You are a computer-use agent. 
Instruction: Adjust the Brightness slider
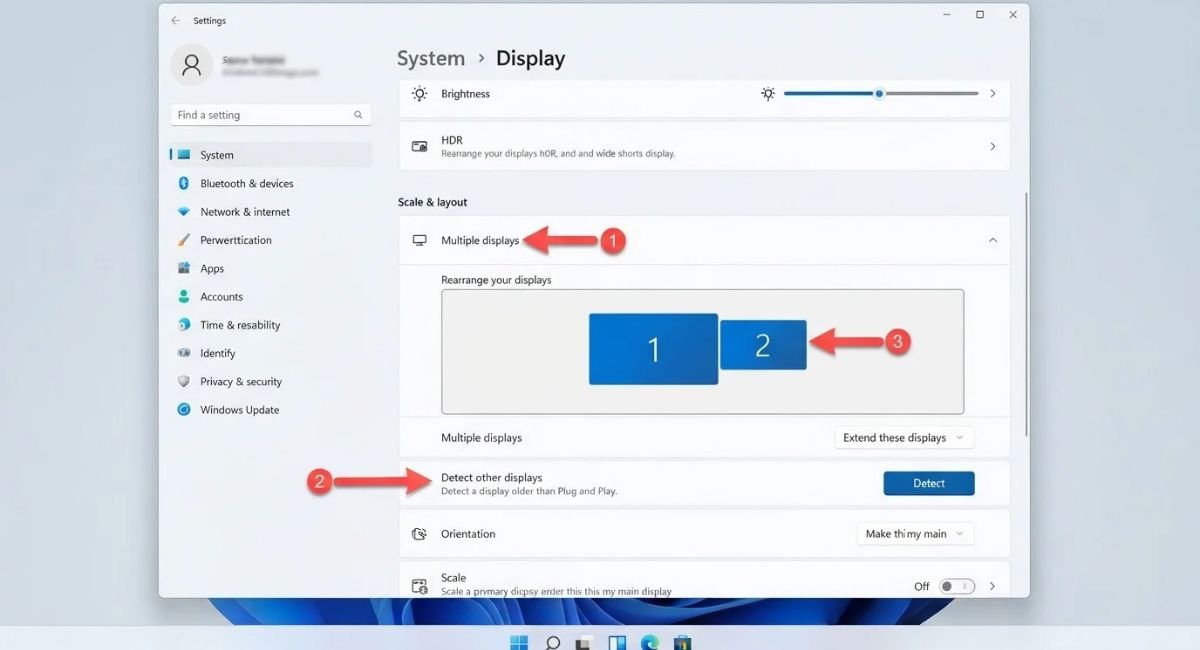tap(880, 93)
